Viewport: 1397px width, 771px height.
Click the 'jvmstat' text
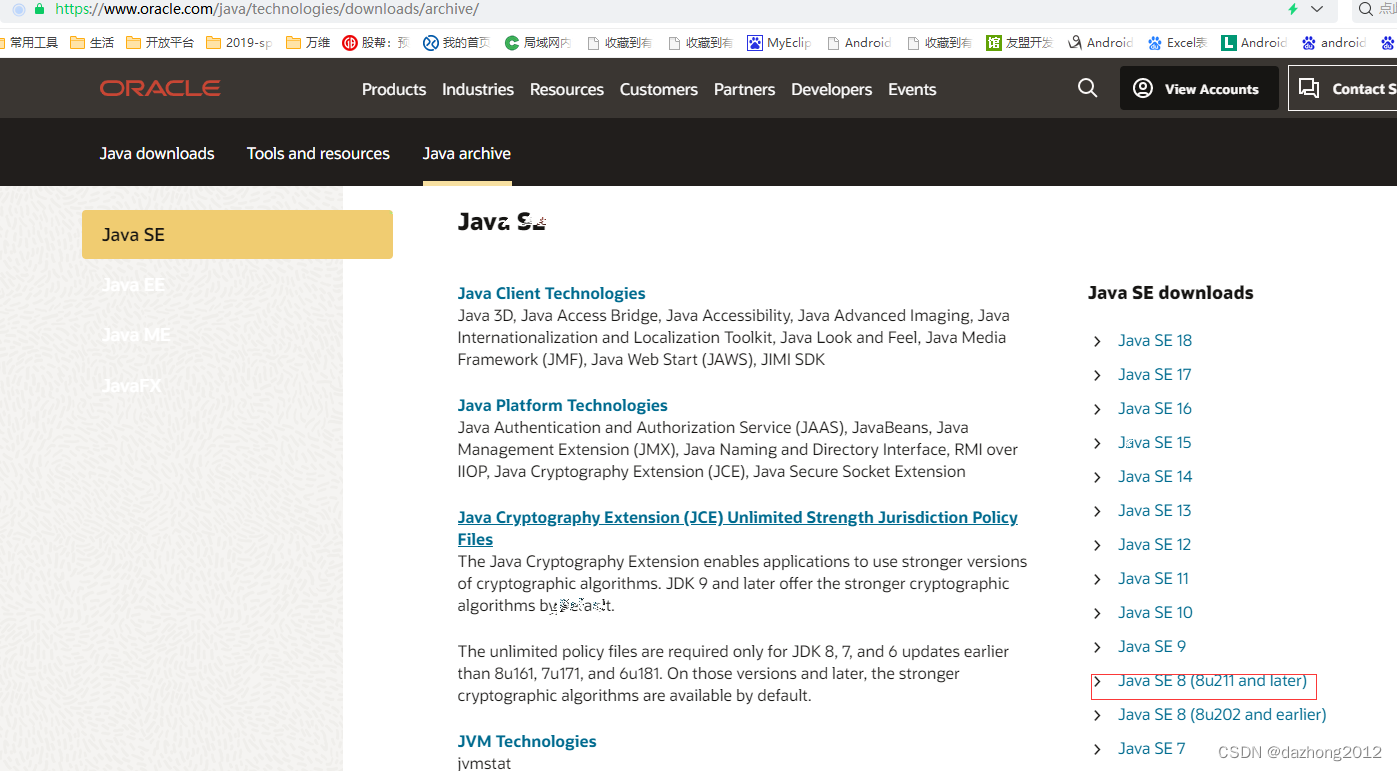[x=484, y=763]
